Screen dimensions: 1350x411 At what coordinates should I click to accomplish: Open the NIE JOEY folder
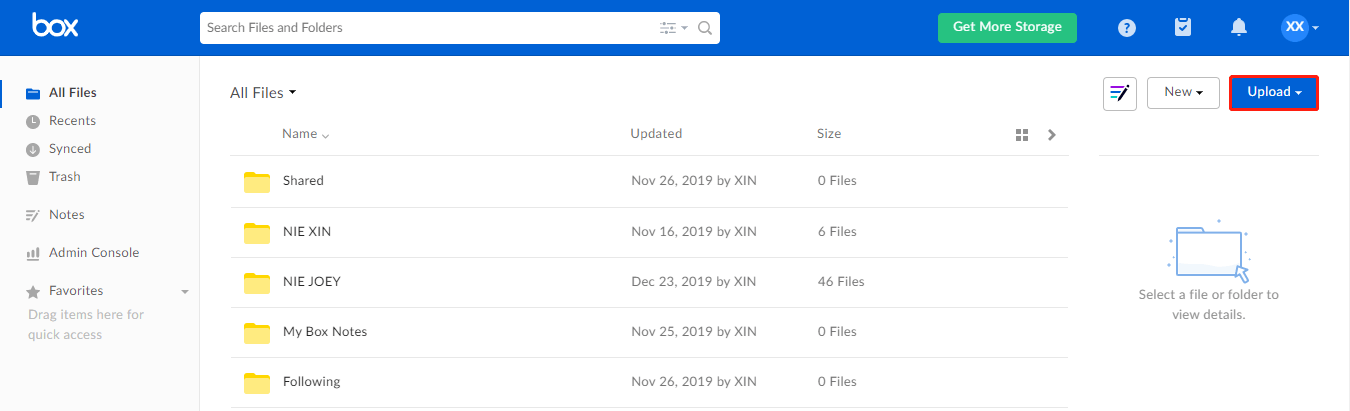tap(311, 282)
